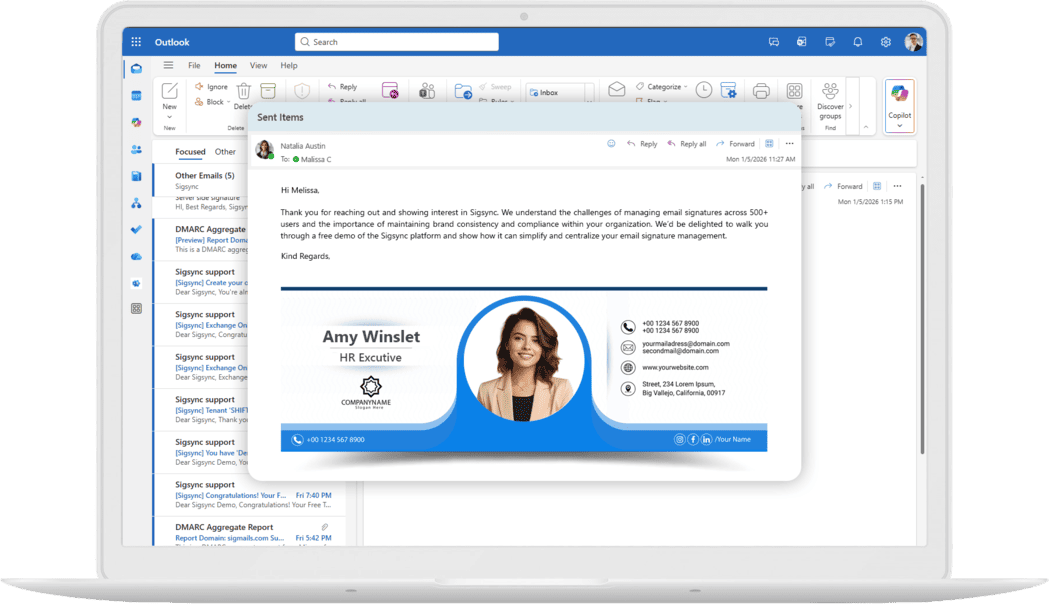Viewport: 1049px width, 604px height.
Task: Click the New mail button
Action: (x=169, y=95)
